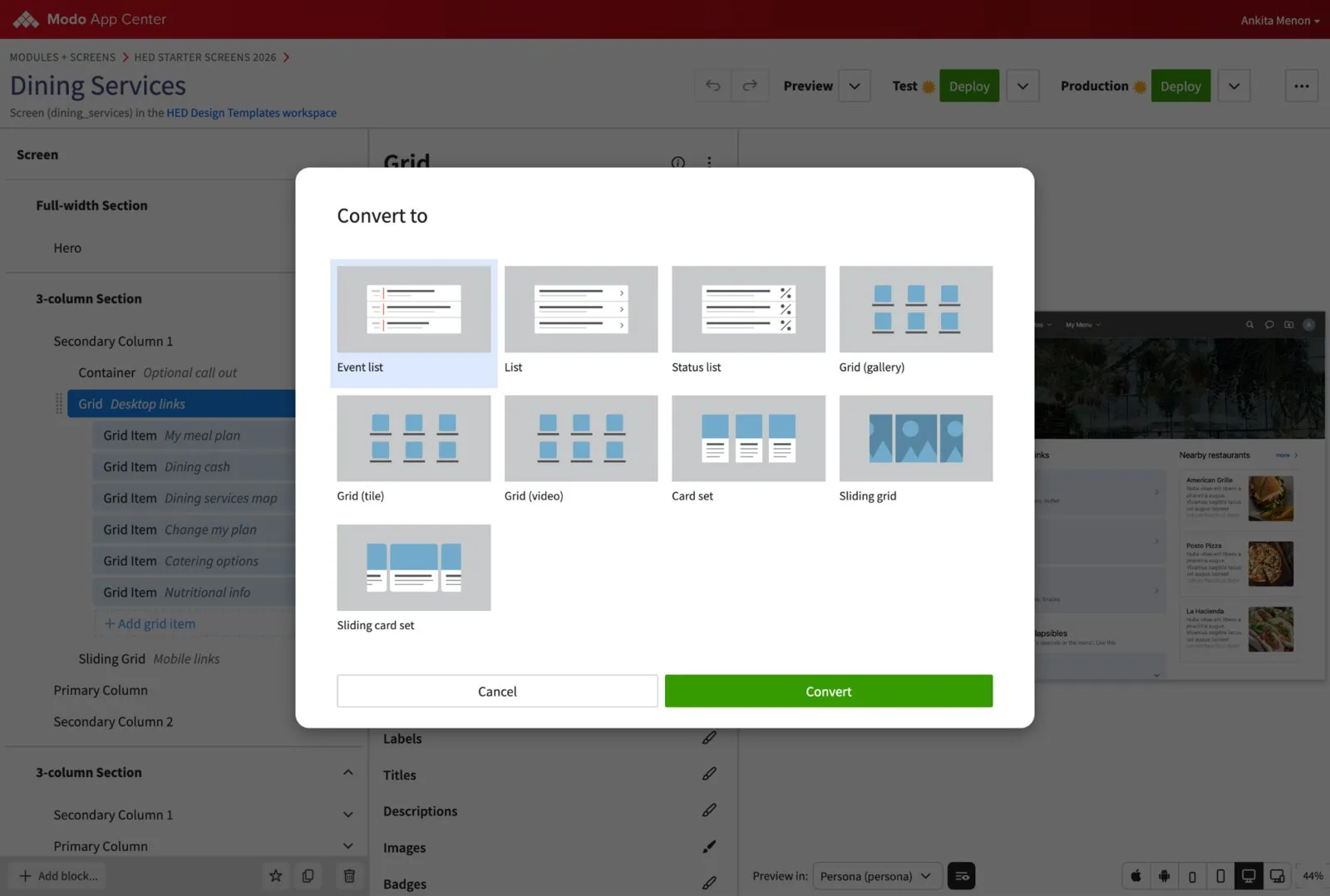Select Grid (gallery) layout option

[x=915, y=309]
